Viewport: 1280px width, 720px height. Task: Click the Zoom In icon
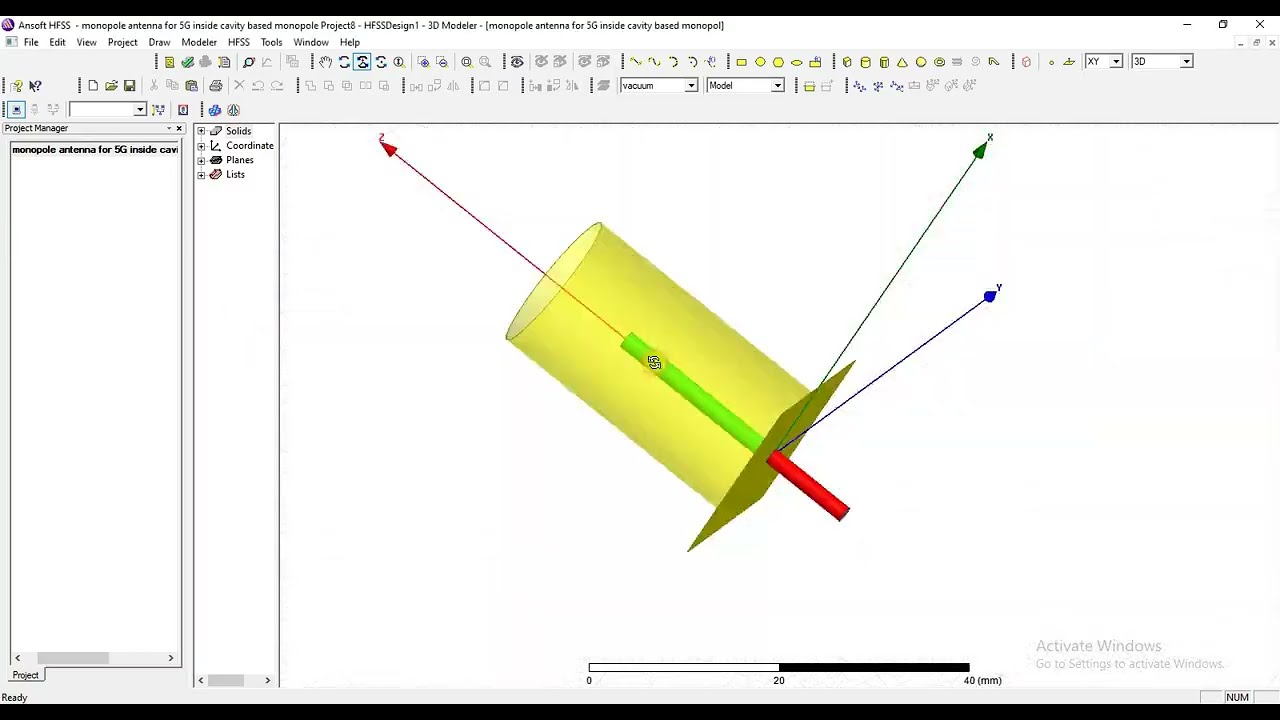[x=423, y=62]
